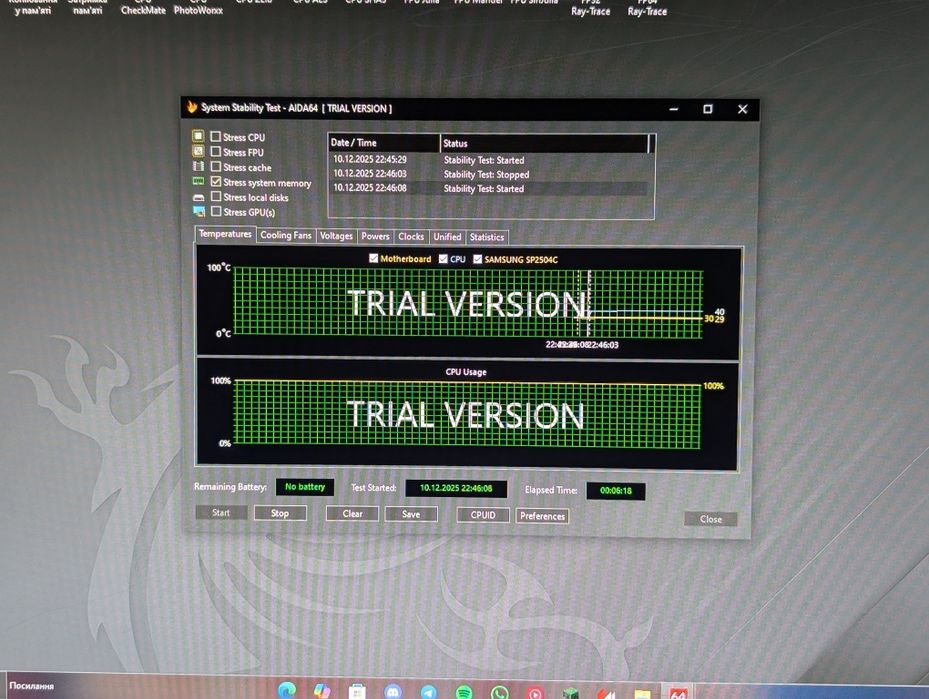Open Microsoft Store from the taskbar
Image resolution: width=929 pixels, height=699 pixels.
(357, 691)
